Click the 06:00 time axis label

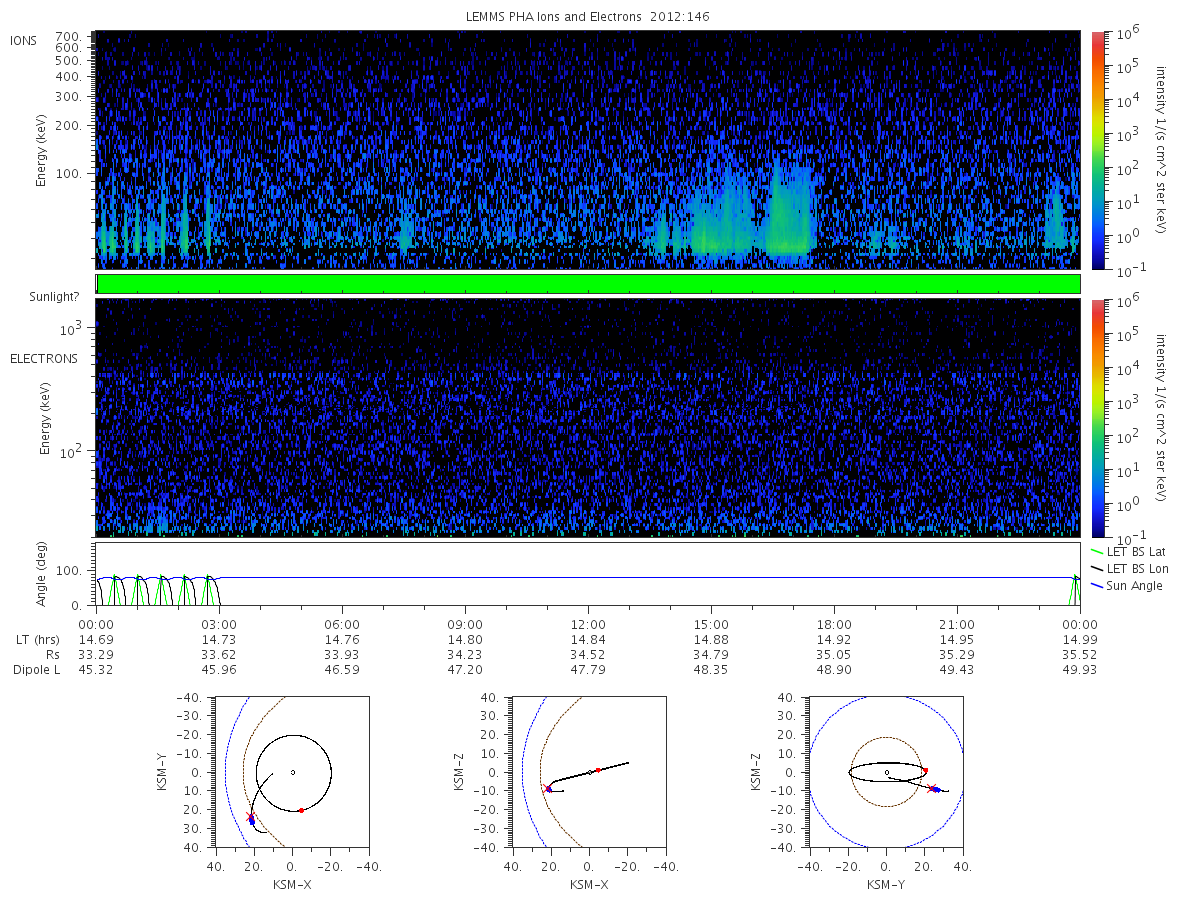(342, 621)
